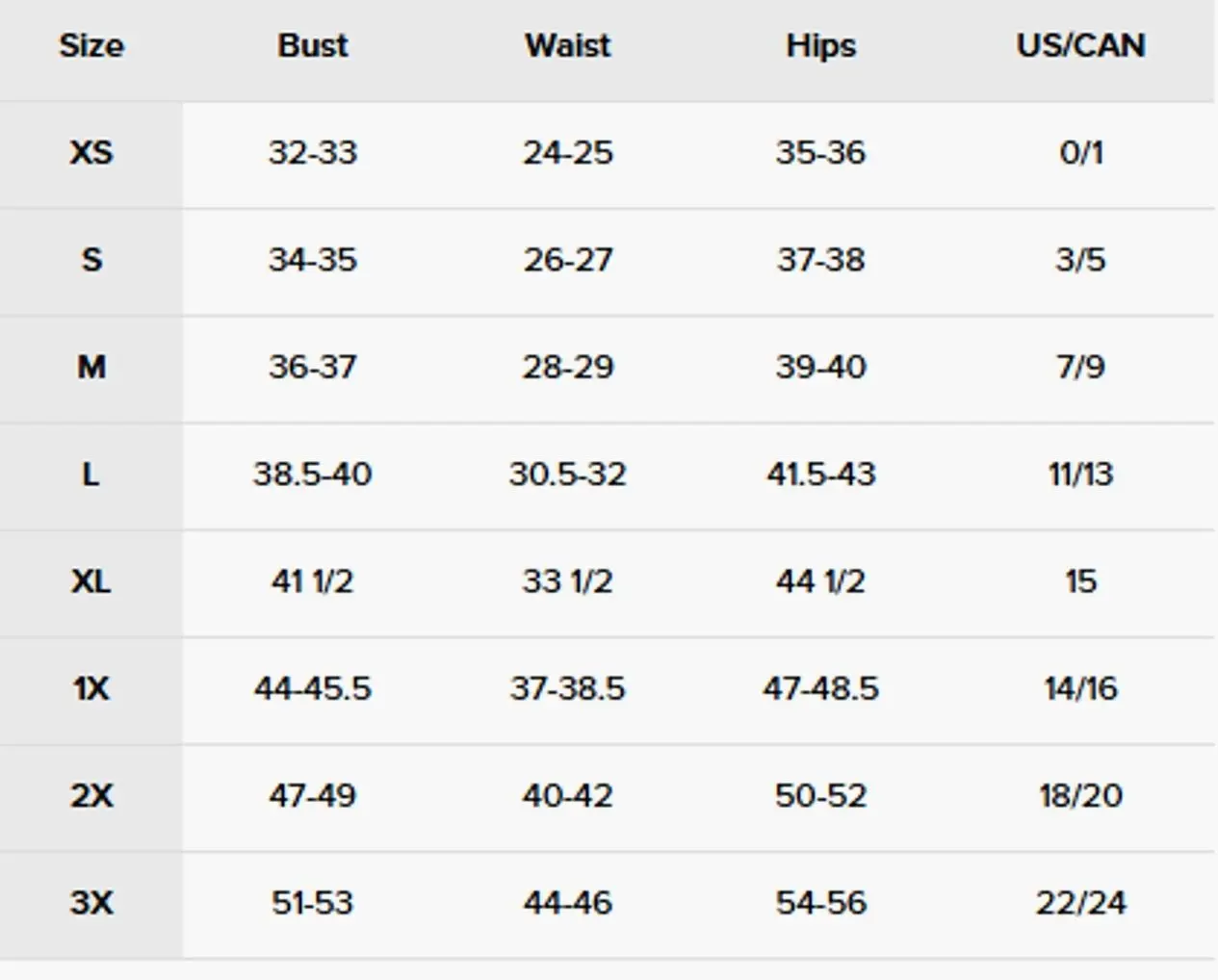Click the US/CAN value 0/1
The height and width of the screenshot is (980, 1218).
tap(1080, 152)
